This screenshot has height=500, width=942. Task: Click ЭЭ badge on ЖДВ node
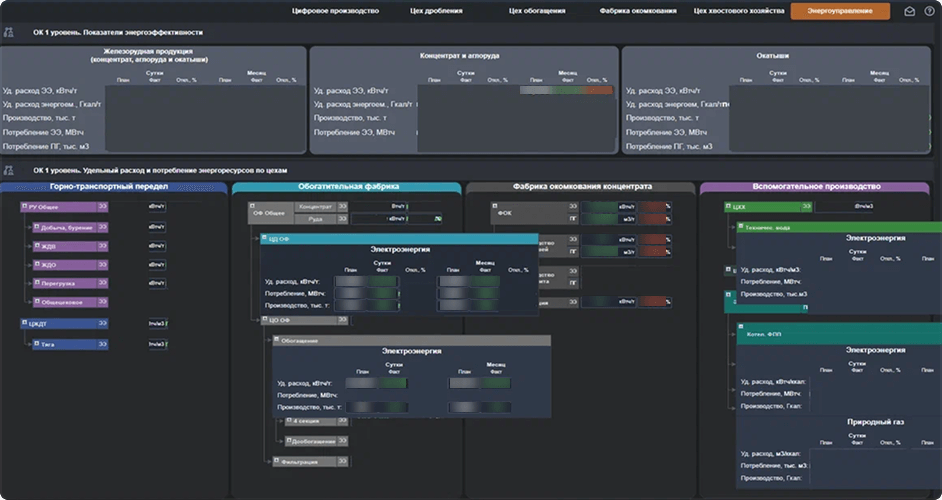tap(103, 246)
